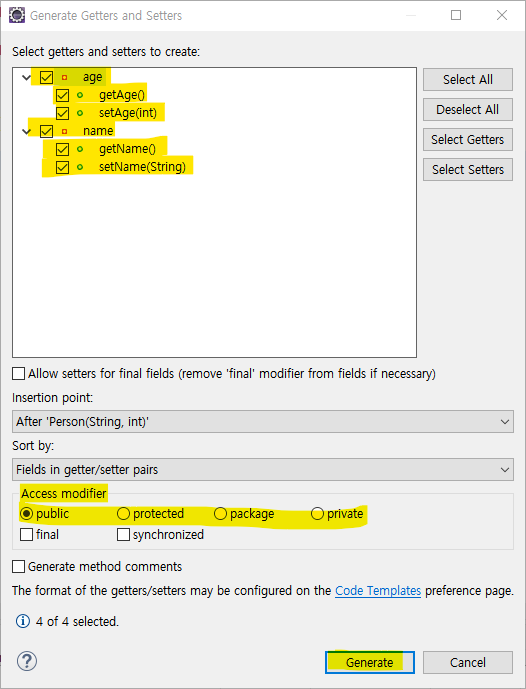Click the Generate button

(x=370, y=662)
